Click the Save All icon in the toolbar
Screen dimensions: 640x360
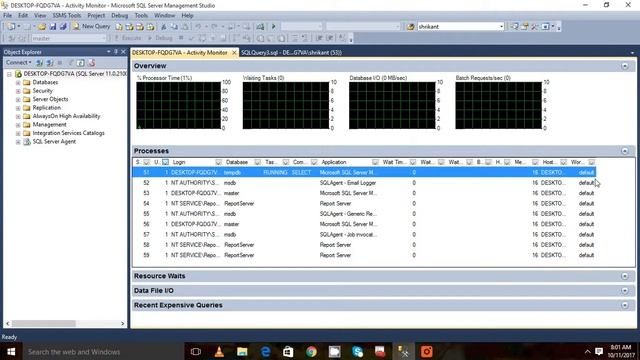pyautogui.click(x=63, y=27)
